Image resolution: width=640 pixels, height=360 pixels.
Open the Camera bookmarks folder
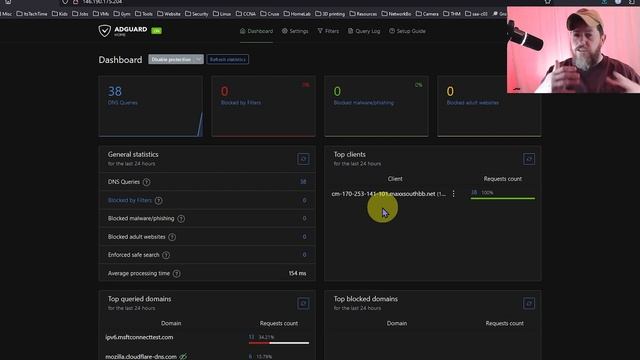click(427, 14)
